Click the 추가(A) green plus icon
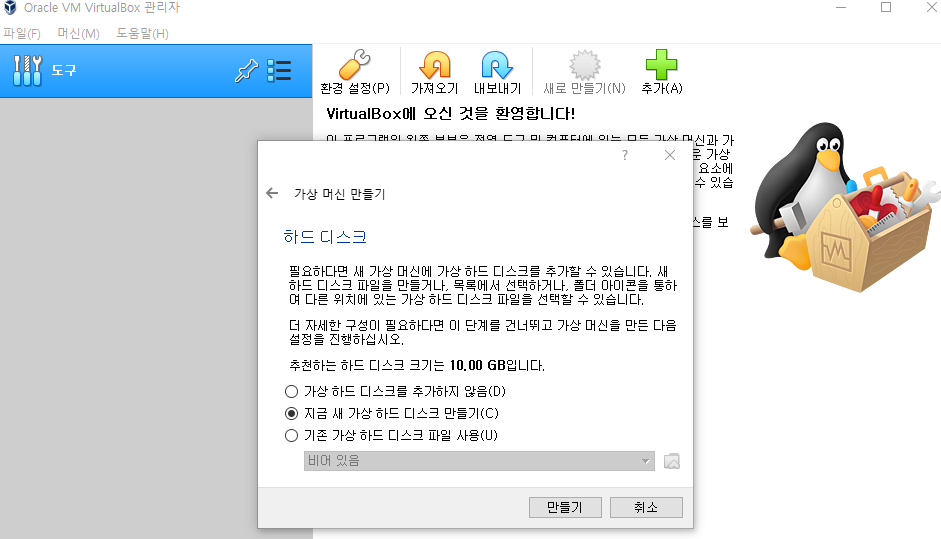 661,72
